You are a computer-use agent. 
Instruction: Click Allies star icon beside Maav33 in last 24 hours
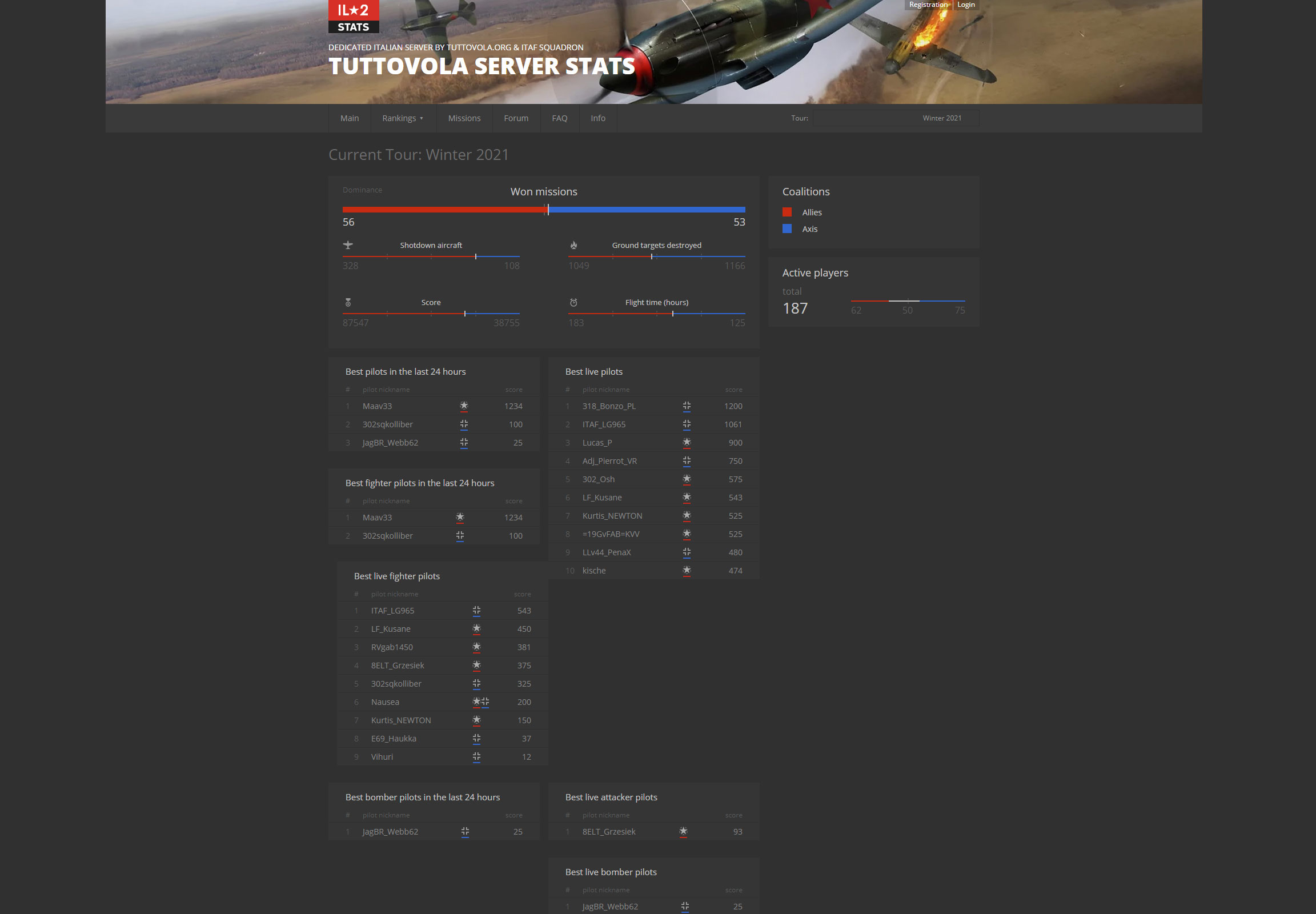point(464,406)
